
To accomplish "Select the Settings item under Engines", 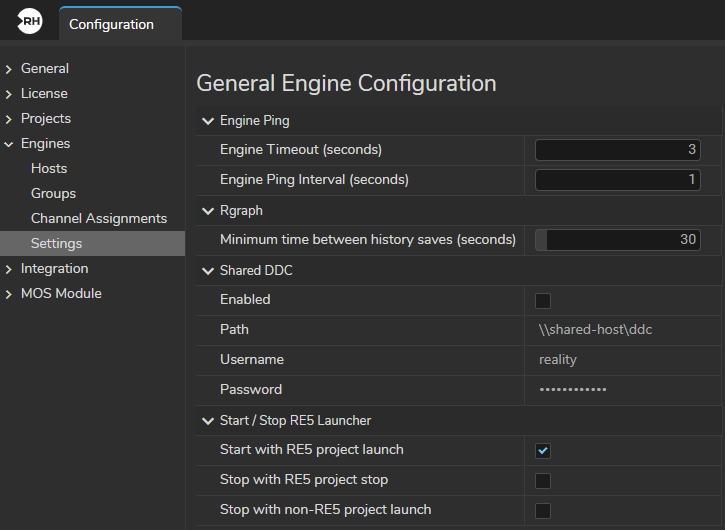I will 56,243.
